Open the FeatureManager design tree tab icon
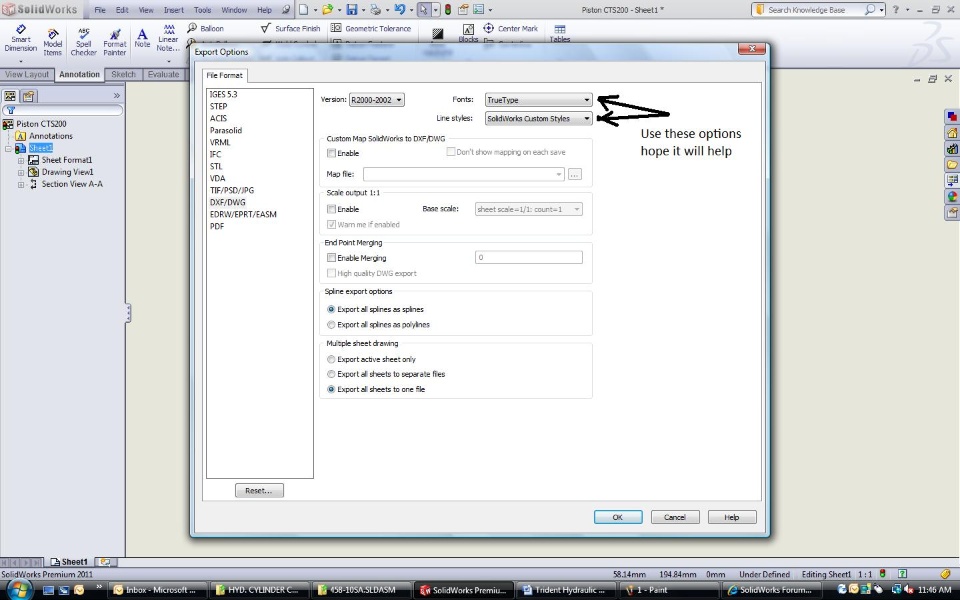 coord(10,96)
